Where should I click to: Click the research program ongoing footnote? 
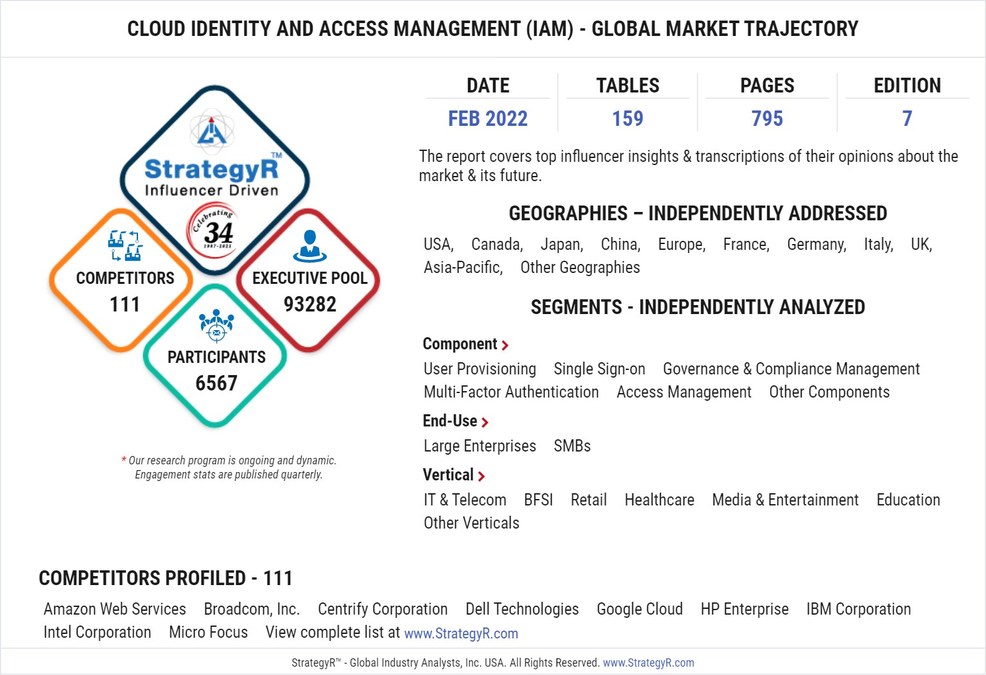coord(229,467)
